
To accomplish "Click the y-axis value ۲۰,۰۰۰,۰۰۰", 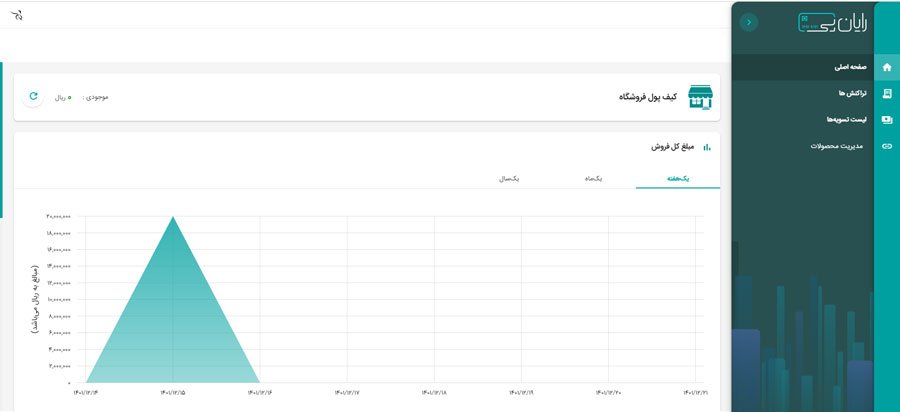I will click(59, 216).
